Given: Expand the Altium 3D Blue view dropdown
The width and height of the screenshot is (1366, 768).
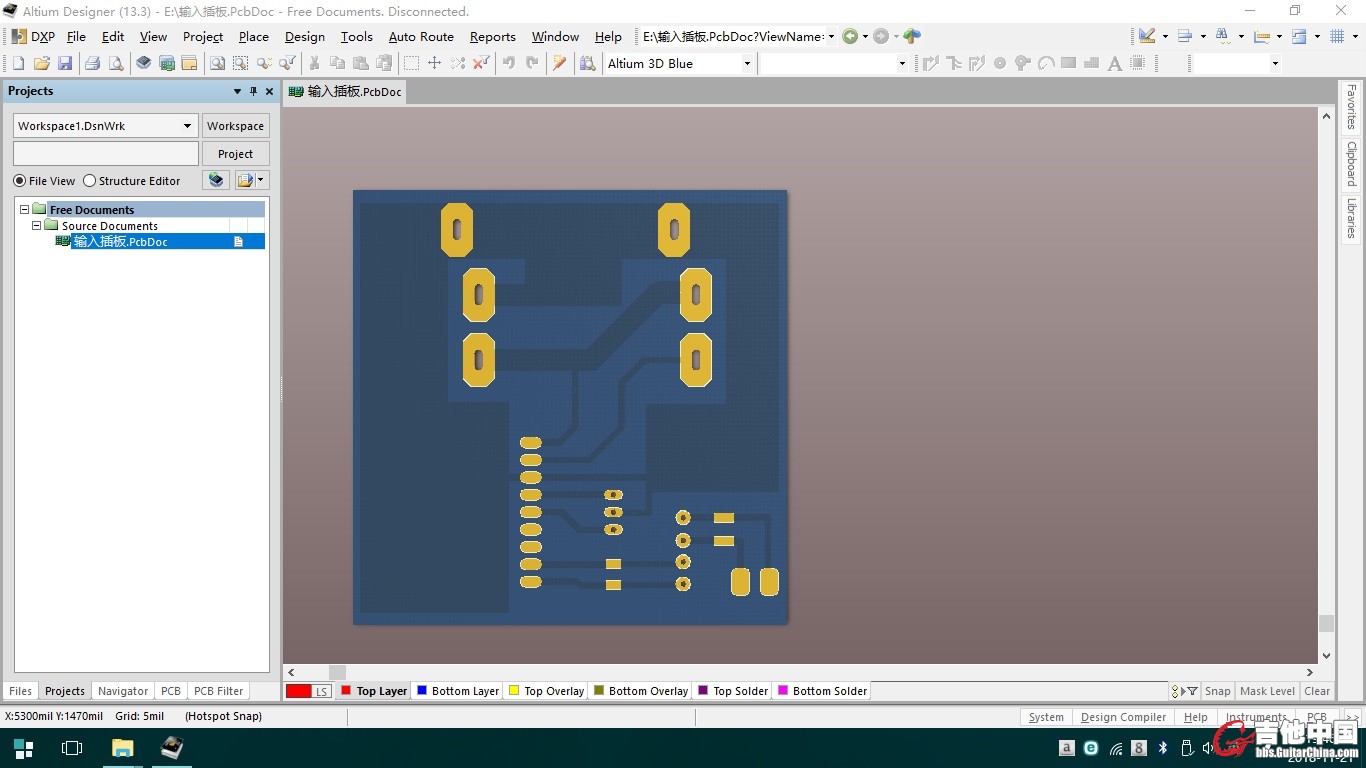Looking at the screenshot, I should pyautogui.click(x=746, y=63).
